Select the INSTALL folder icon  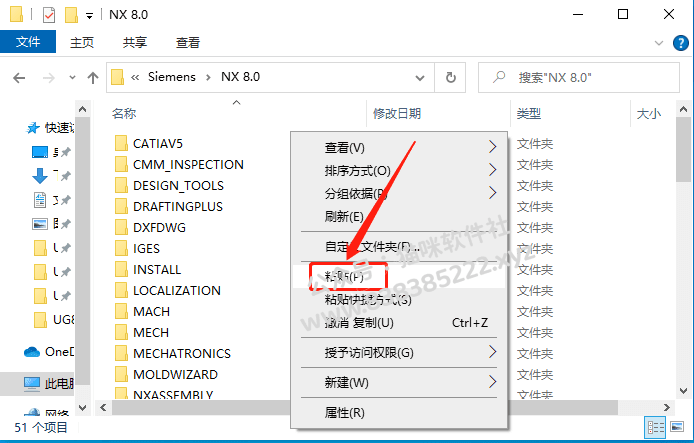(121, 270)
